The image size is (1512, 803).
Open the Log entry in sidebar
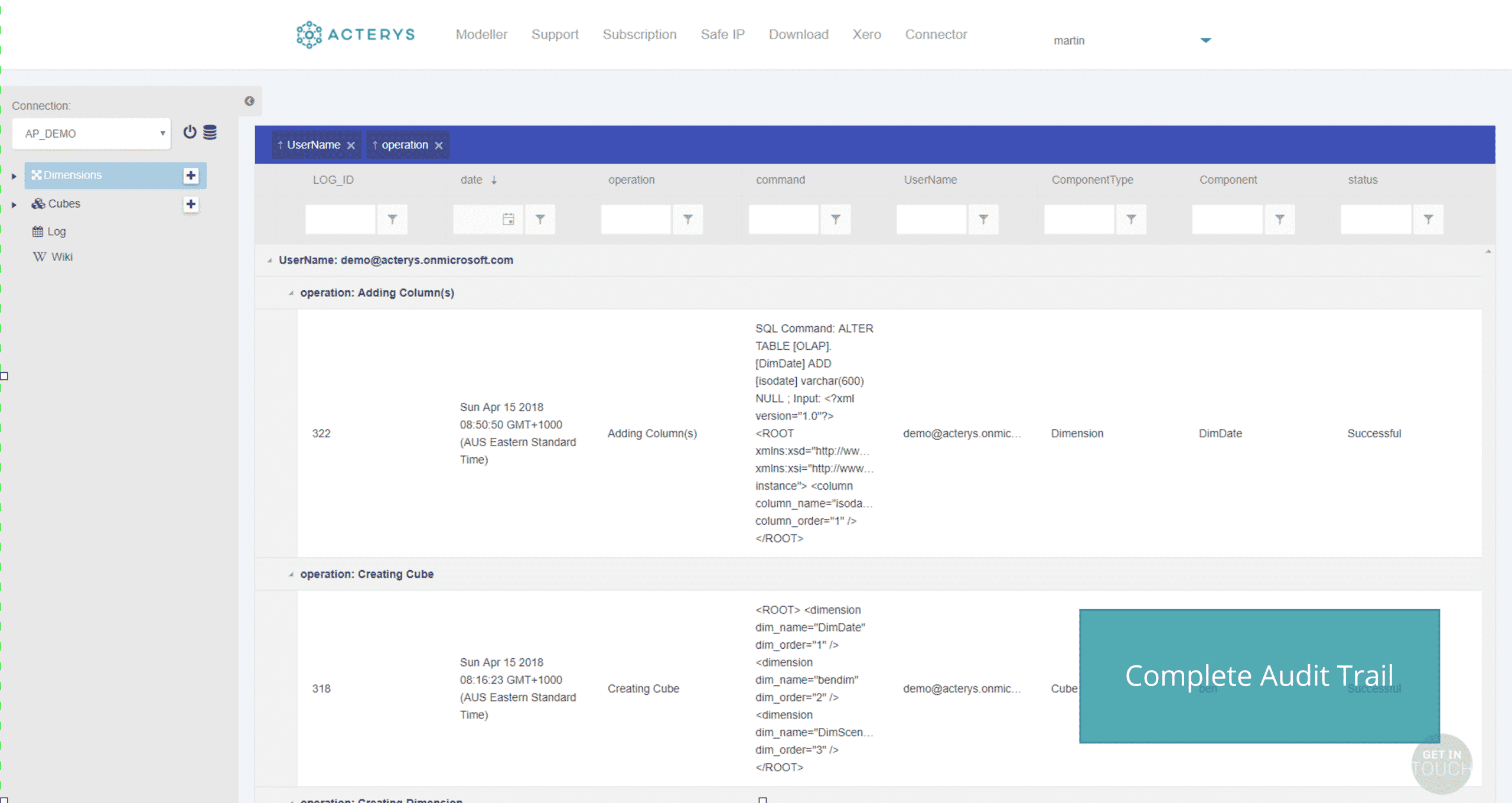point(56,232)
